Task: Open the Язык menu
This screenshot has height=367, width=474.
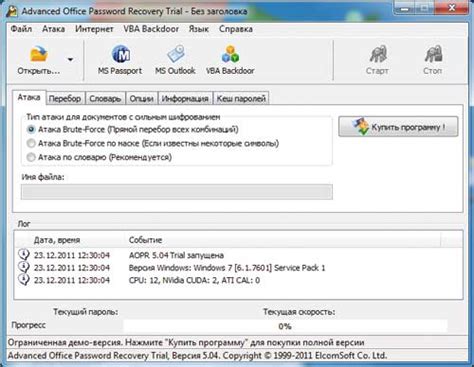Action: point(199,29)
